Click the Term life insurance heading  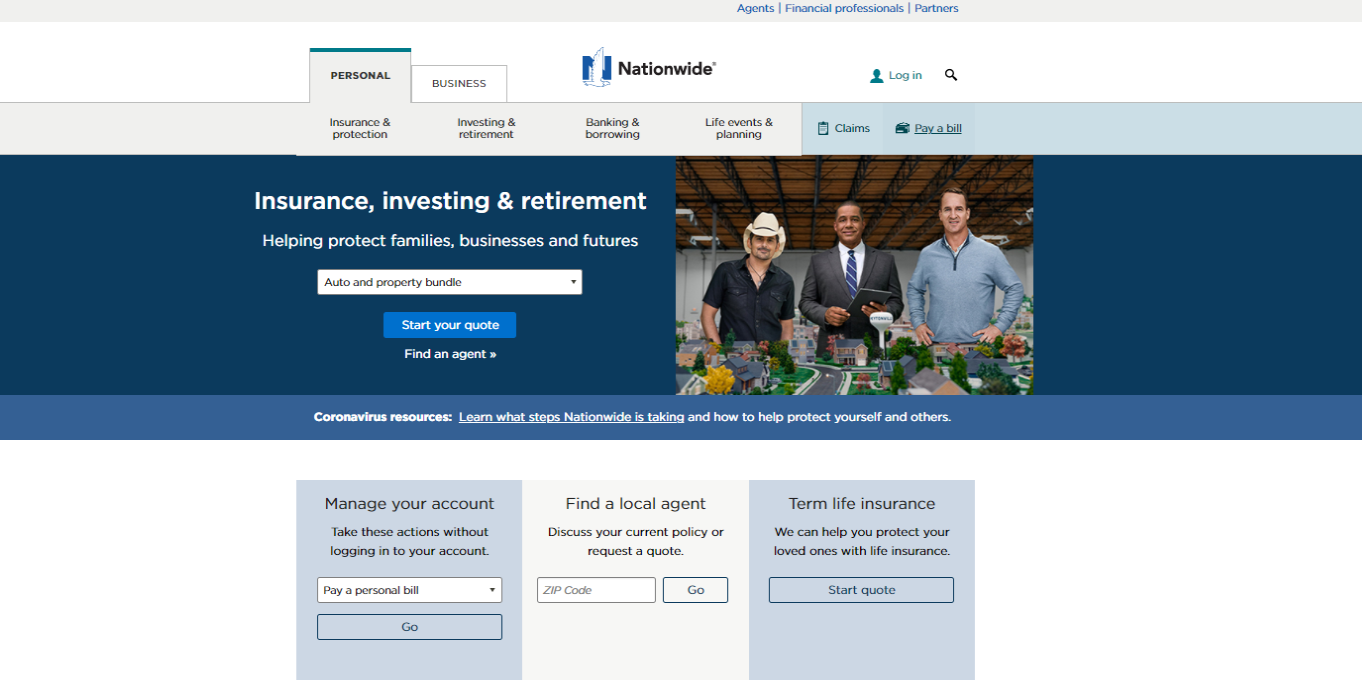pos(862,504)
